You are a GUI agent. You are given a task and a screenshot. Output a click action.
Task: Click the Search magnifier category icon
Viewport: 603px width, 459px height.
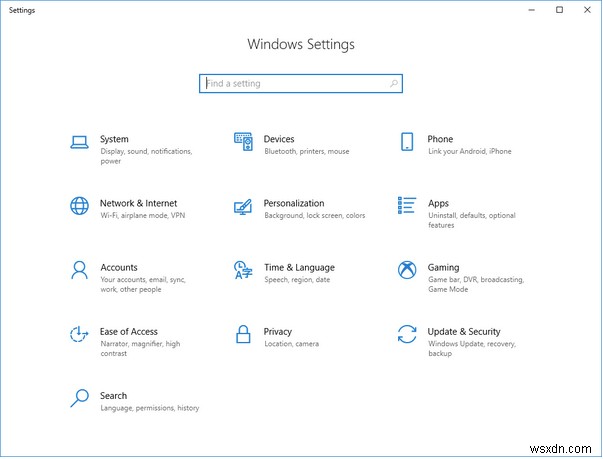pos(79,398)
